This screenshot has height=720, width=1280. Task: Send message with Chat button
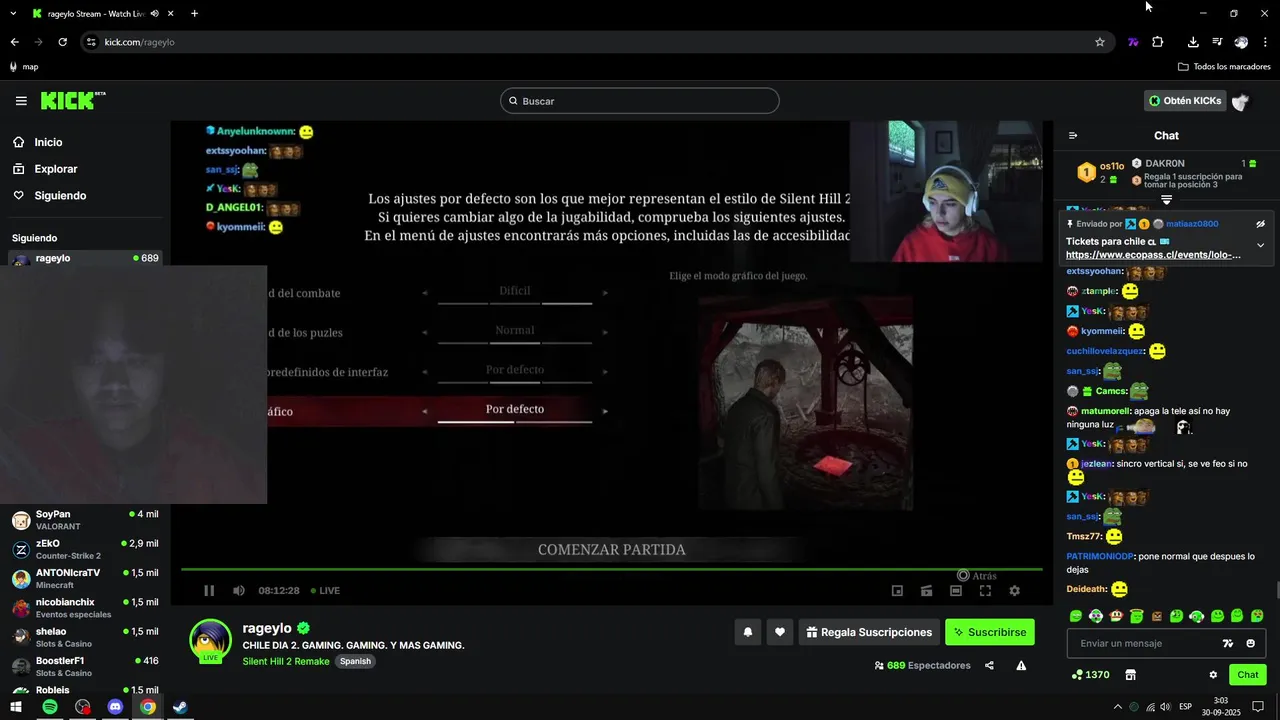1248,675
